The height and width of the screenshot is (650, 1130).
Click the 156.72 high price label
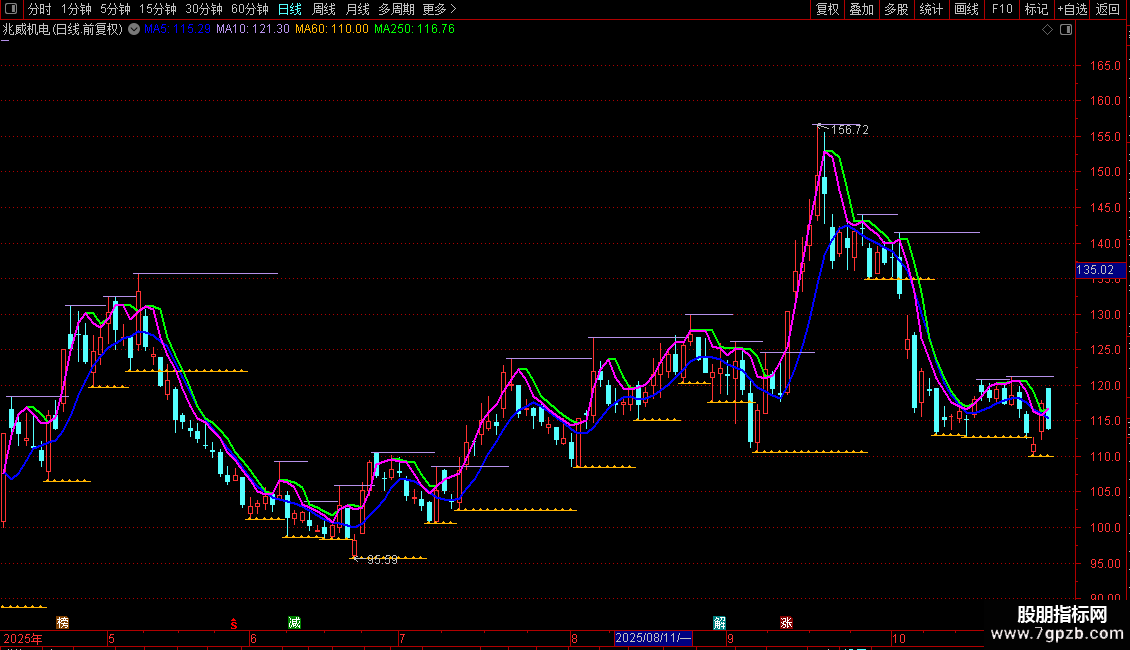click(850, 130)
